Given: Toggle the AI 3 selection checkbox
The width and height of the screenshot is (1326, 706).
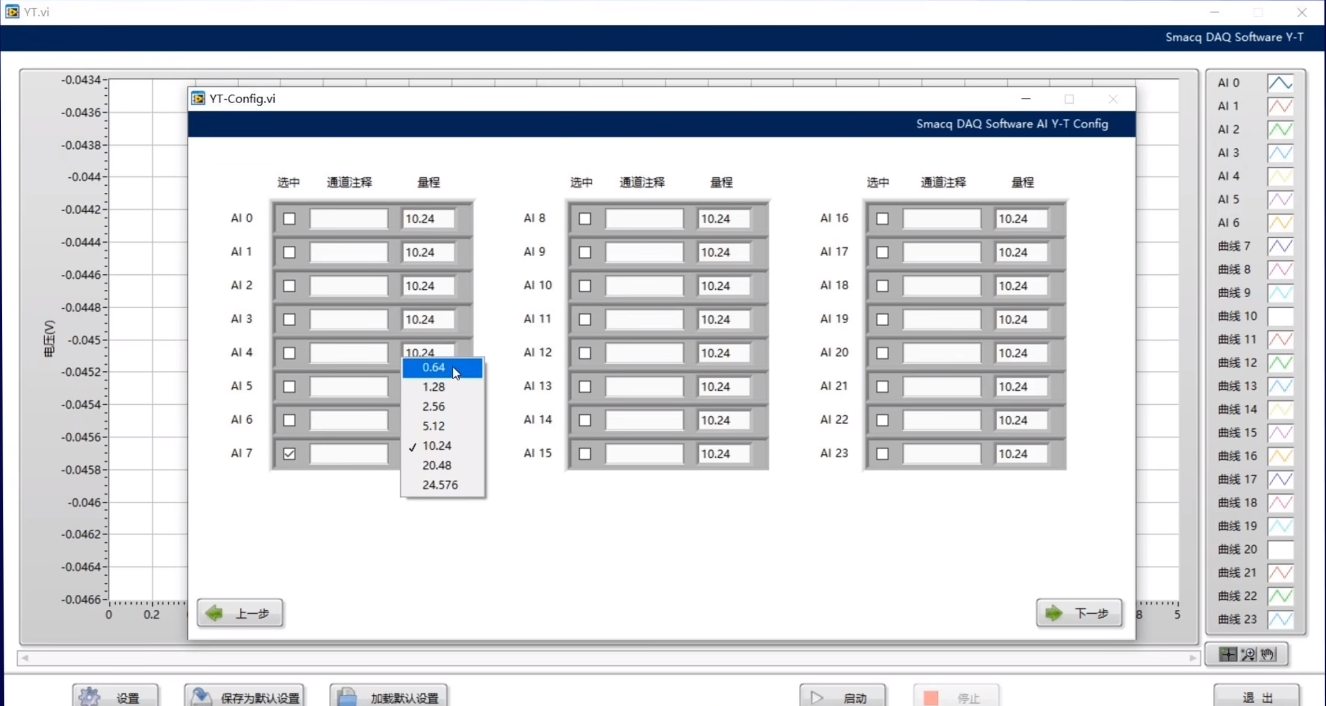Looking at the screenshot, I should point(289,320).
